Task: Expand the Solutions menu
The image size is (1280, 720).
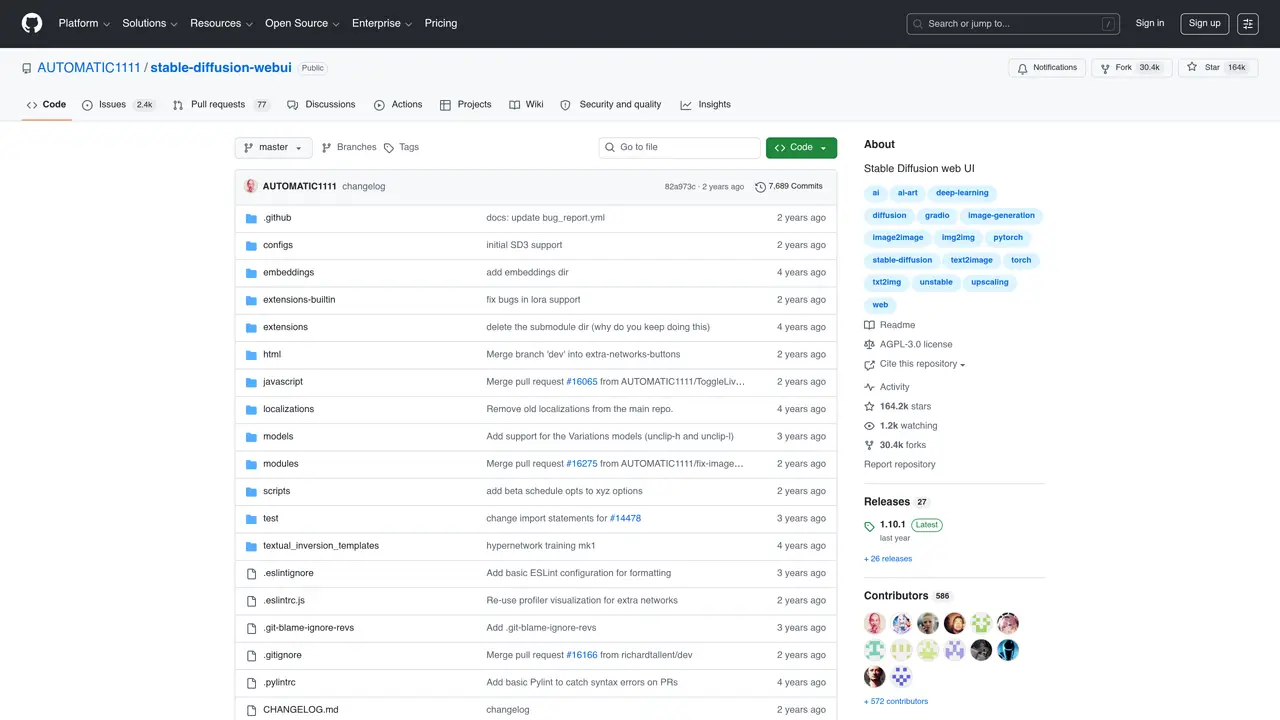Action: (150, 23)
